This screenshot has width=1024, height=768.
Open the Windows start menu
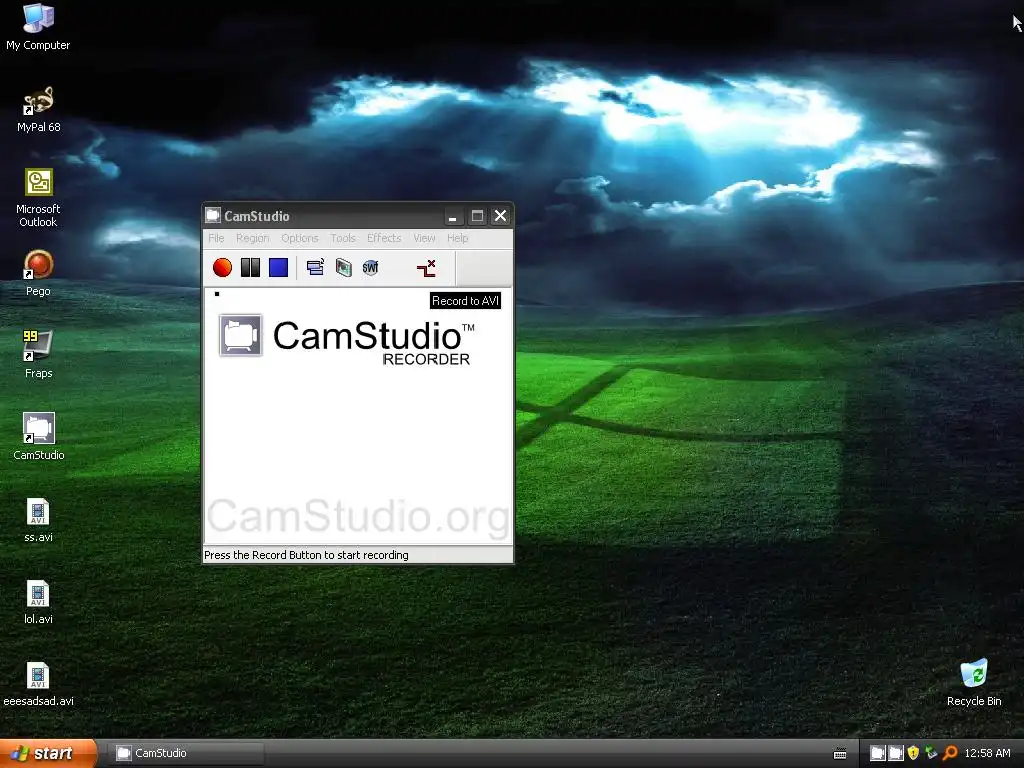48,753
